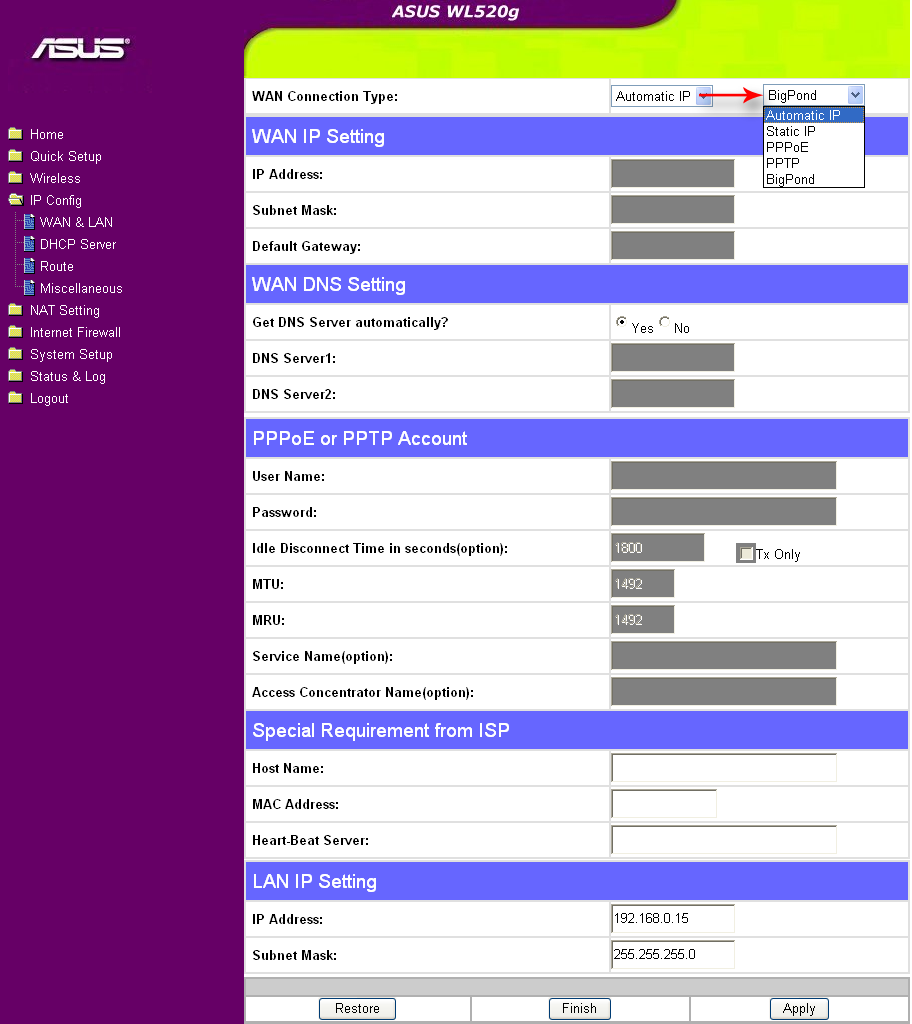Screen dimensions: 912x1024
Task: Click the Finish button
Action: (x=579, y=1008)
